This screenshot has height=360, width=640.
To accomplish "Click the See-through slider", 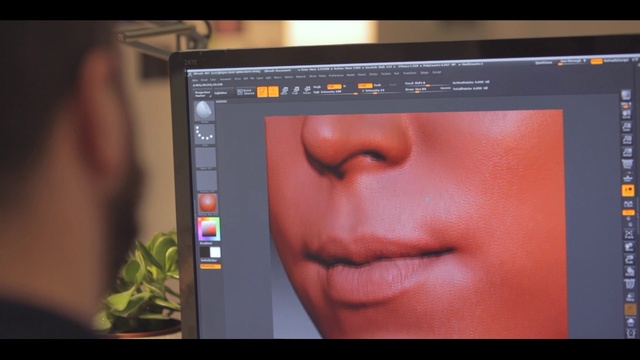I will click(x=573, y=62).
